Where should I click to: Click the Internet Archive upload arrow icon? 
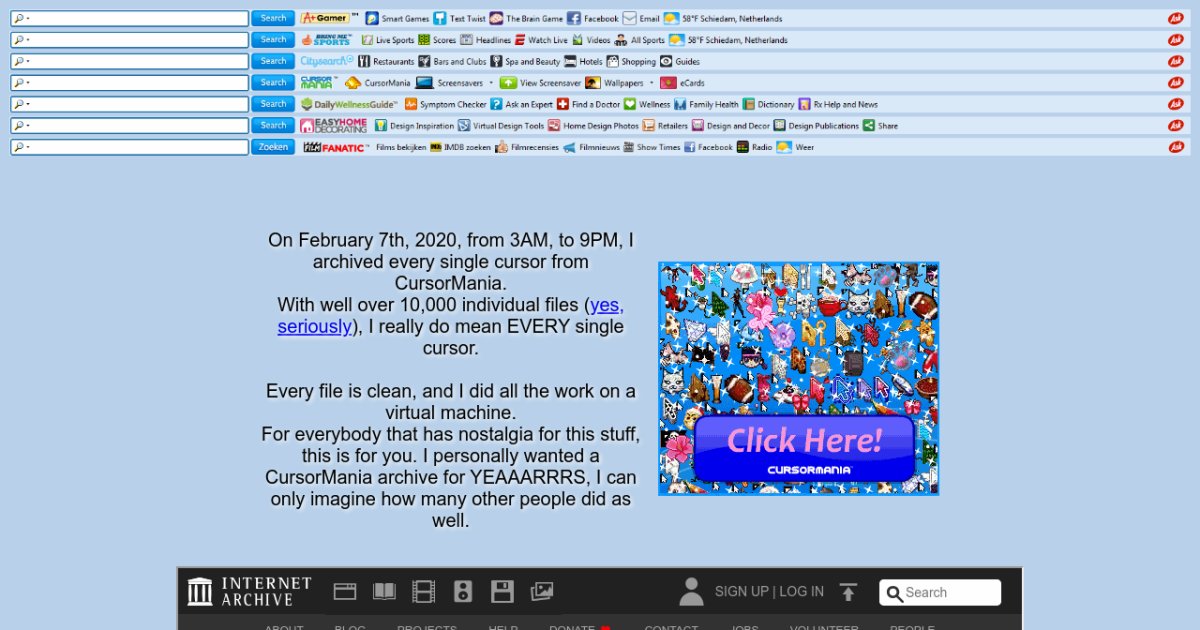(x=848, y=592)
